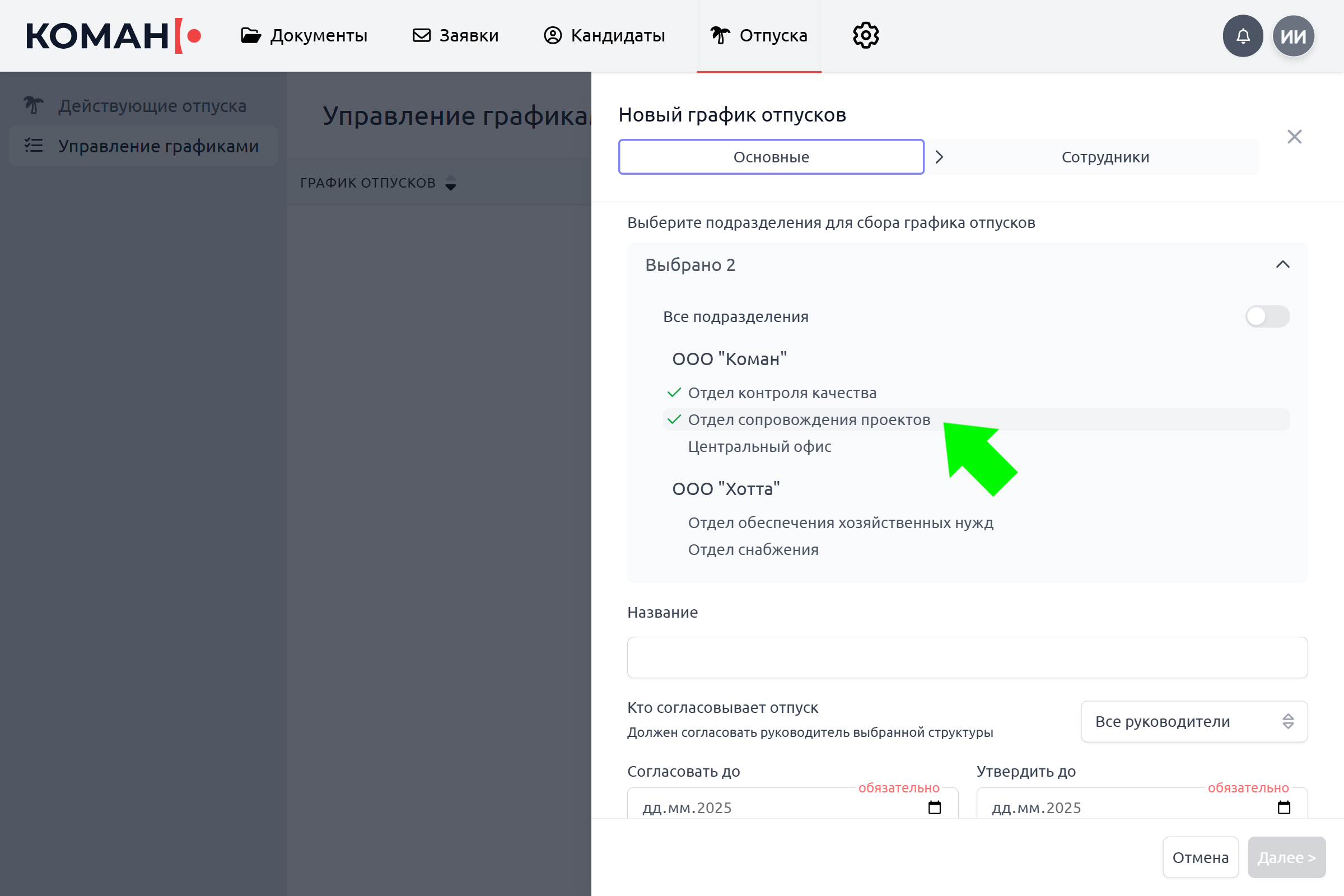Click the Название input field
The width and height of the screenshot is (1344, 896).
pyautogui.click(x=967, y=657)
